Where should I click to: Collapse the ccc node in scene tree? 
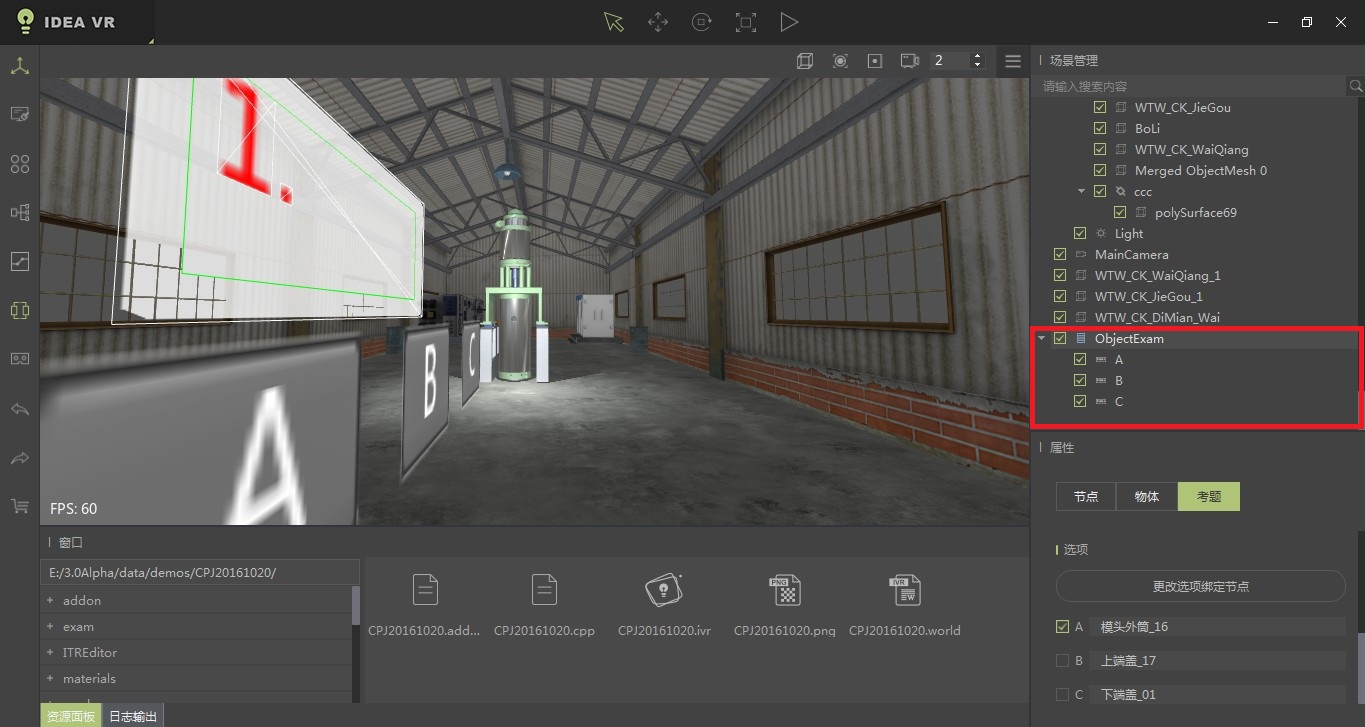tap(1081, 191)
